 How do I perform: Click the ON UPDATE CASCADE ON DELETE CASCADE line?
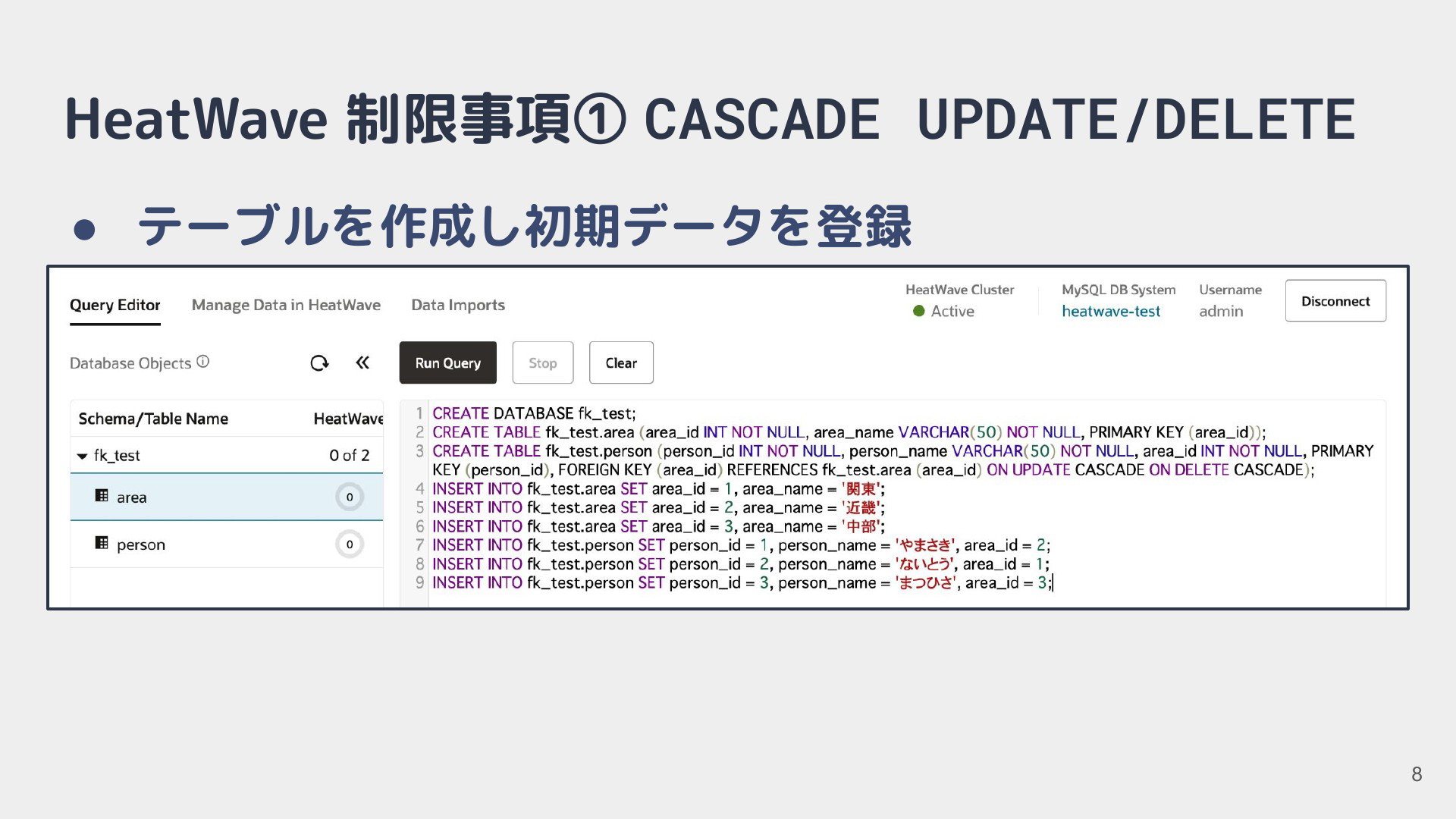(873, 470)
